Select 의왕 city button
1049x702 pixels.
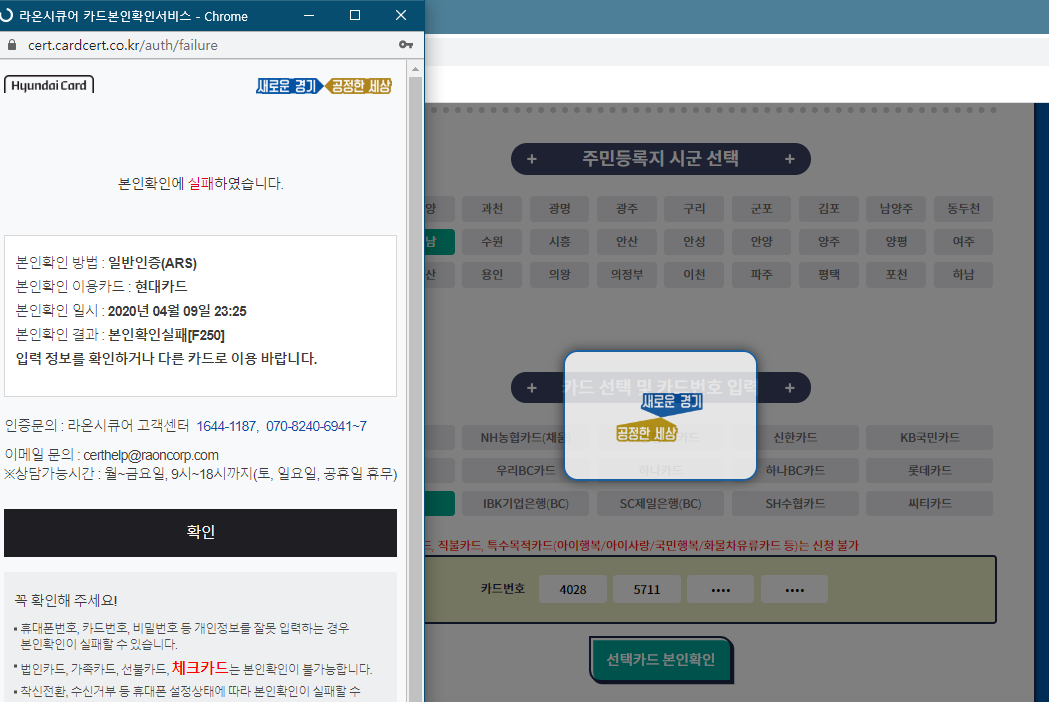(x=559, y=275)
